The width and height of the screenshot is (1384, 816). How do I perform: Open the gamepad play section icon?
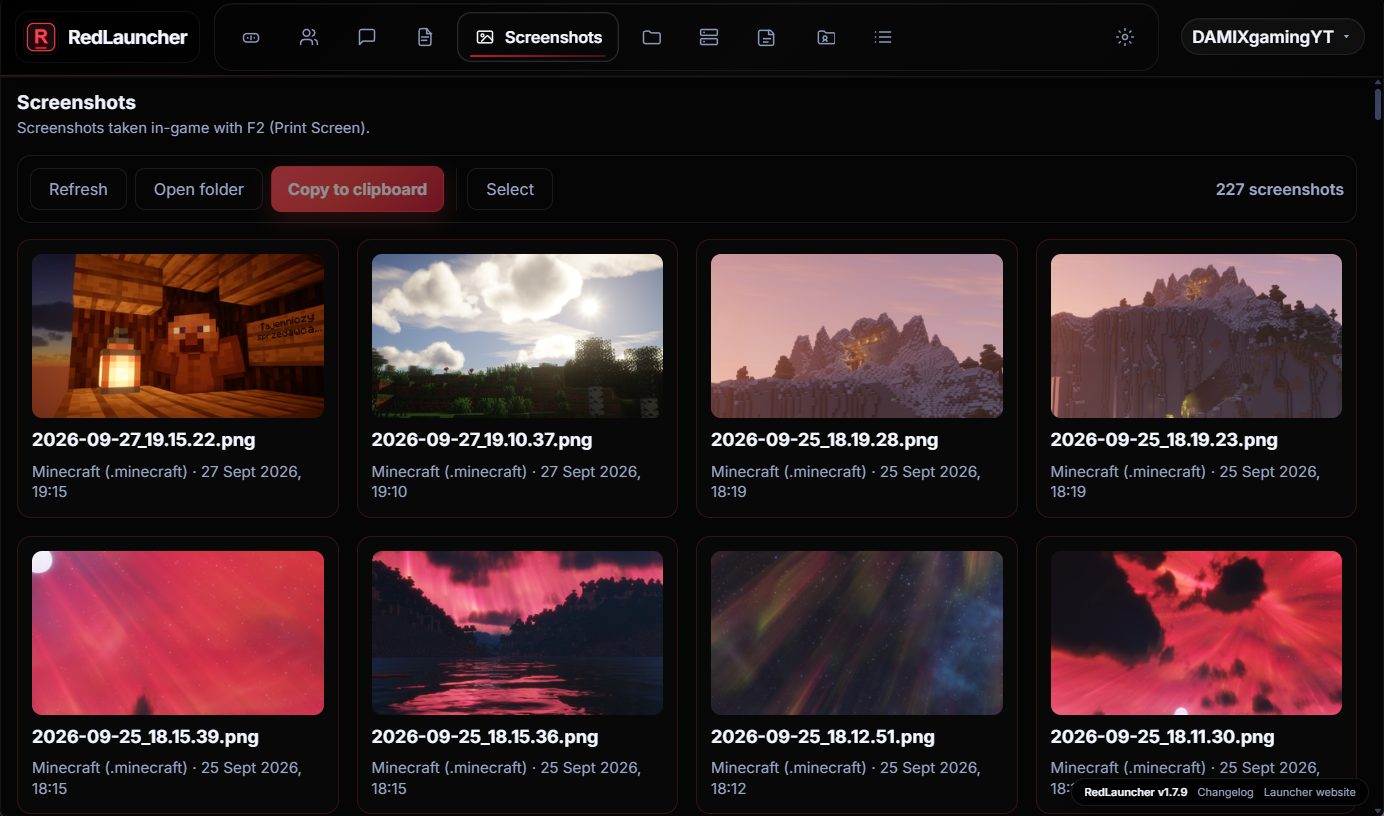(251, 37)
